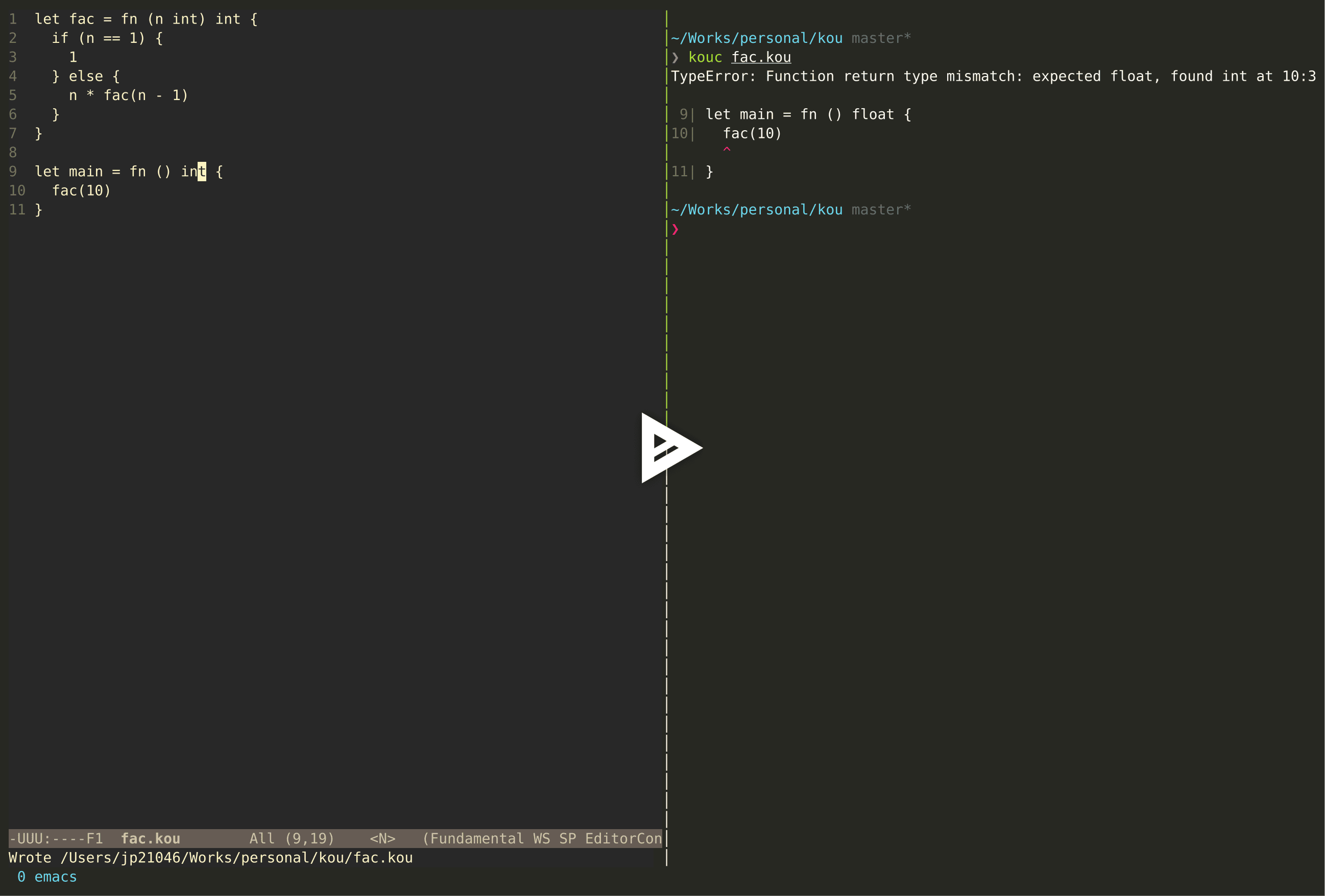Click the pink prompt chevron in terminal
Image resolution: width=1325 pixels, height=896 pixels.
click(676, 230)
